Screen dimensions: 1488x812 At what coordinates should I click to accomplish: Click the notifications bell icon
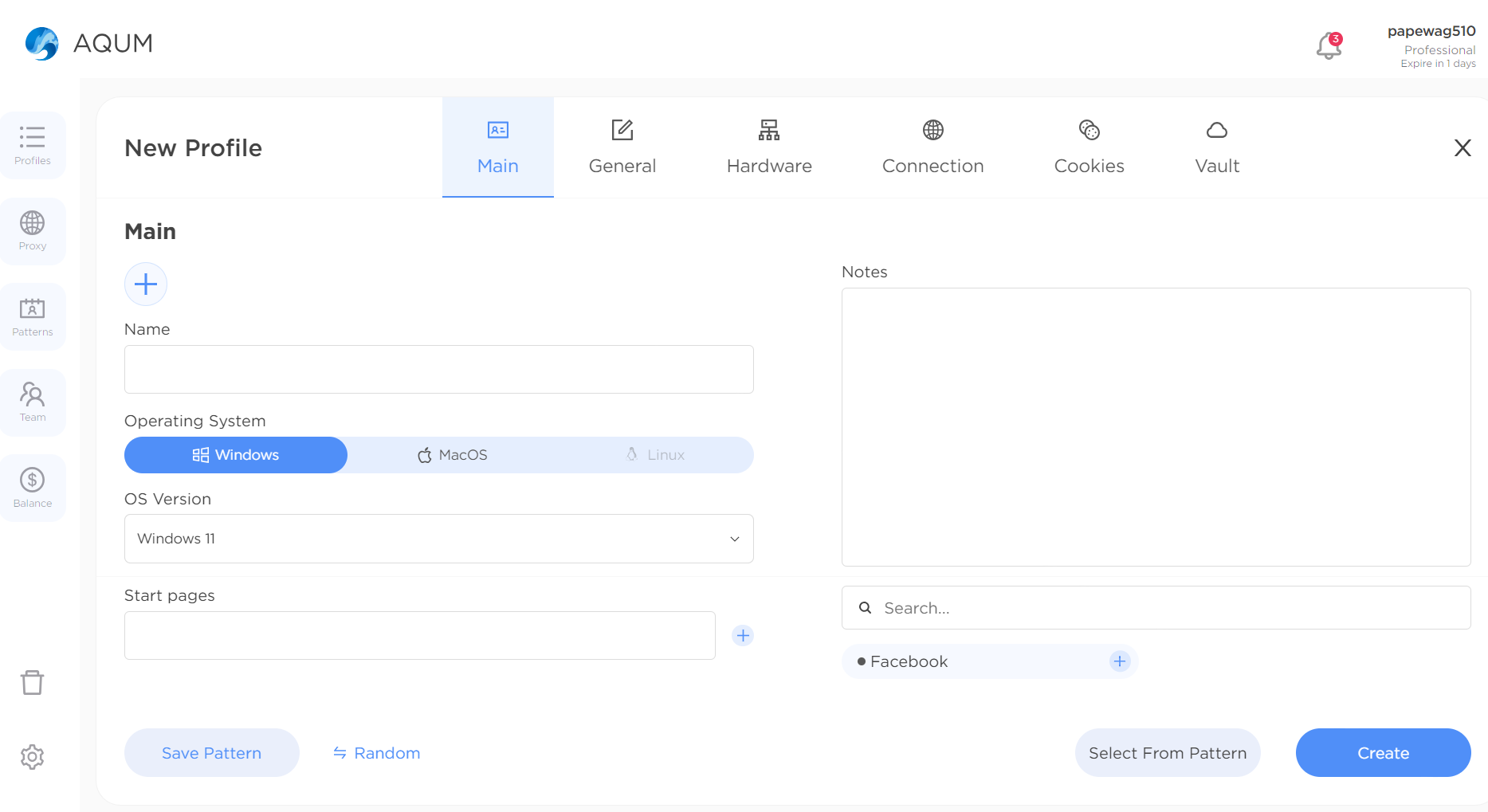pyautogui.click(x=1329, y=46)
